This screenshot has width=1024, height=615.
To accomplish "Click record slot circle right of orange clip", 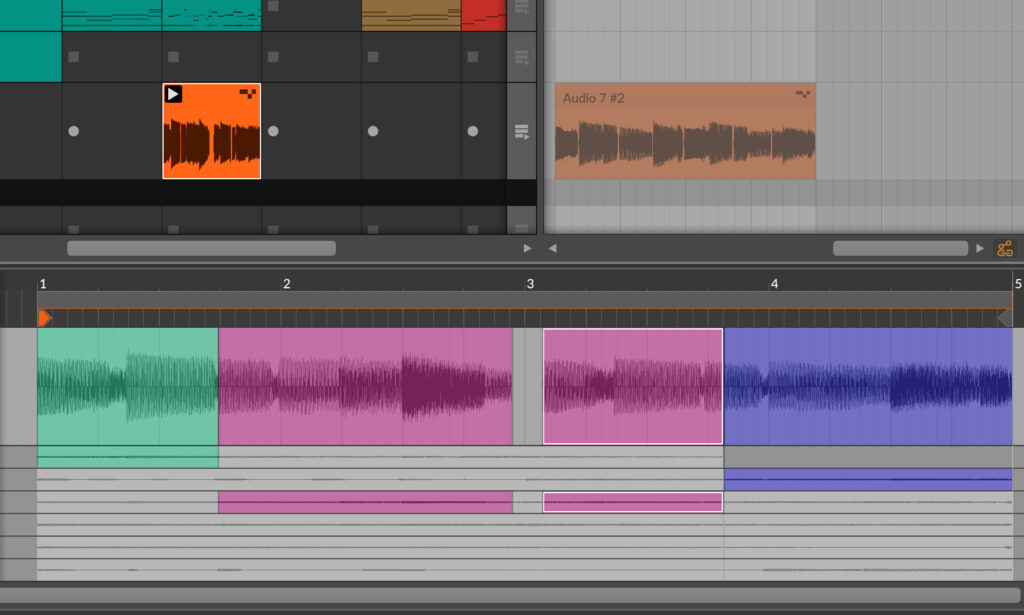I will (x=273, y=131).
